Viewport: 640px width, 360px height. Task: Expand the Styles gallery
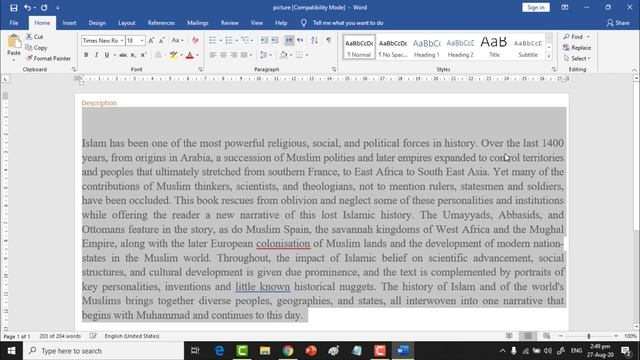549,57
